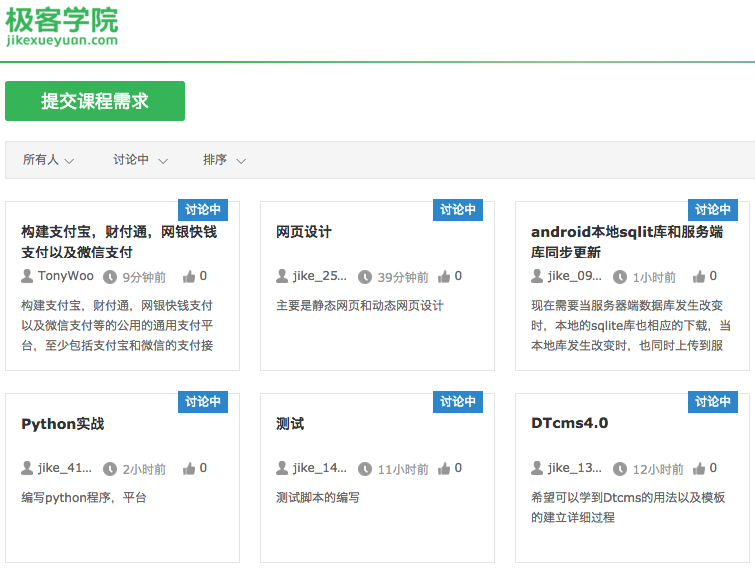Click username TonyWoo on first card

(x=66, y=276)
